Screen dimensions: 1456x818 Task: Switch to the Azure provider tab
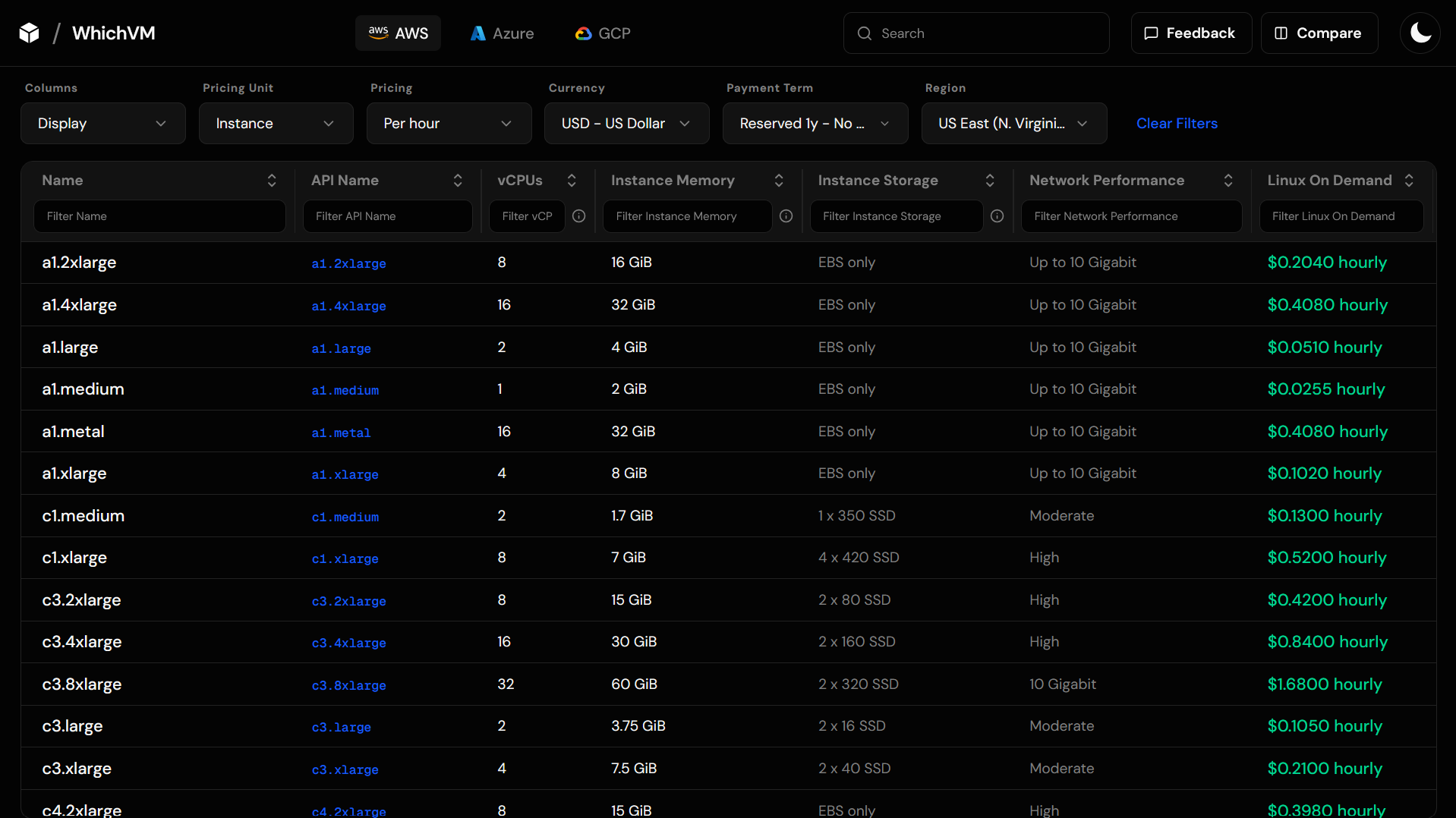click(x=501, y=33)
